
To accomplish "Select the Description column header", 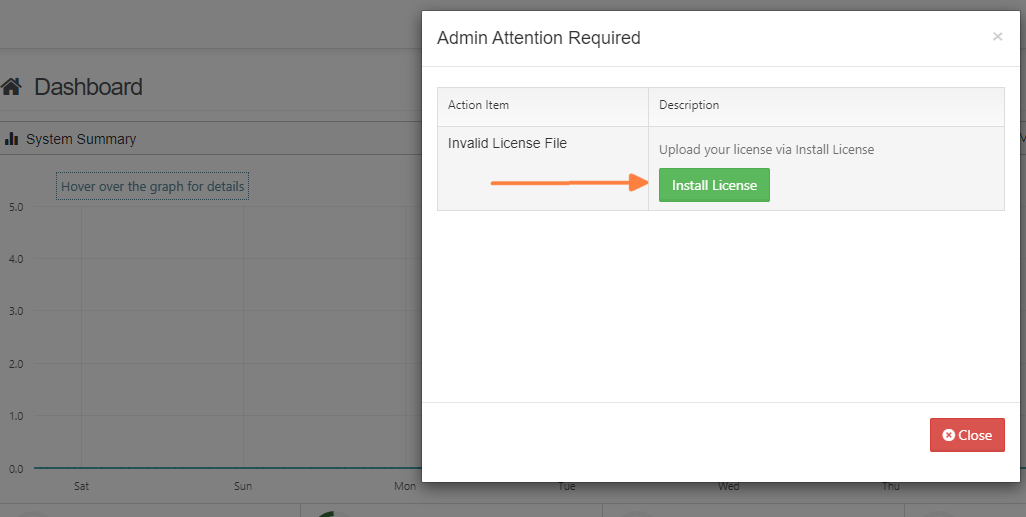I will [x=688, y=105].
